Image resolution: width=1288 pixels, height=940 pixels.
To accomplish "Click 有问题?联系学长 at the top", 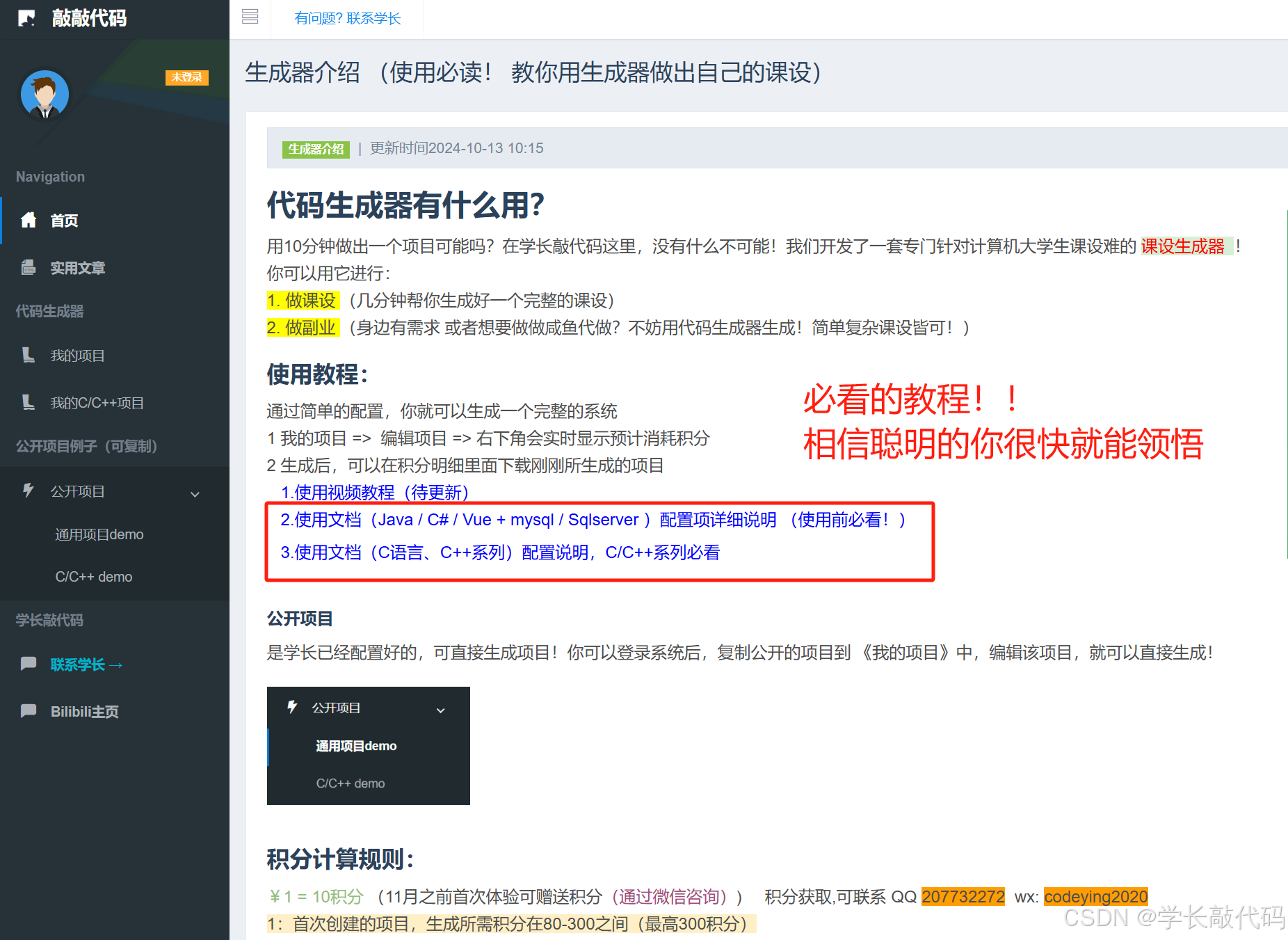I will [x=347, y=18].
